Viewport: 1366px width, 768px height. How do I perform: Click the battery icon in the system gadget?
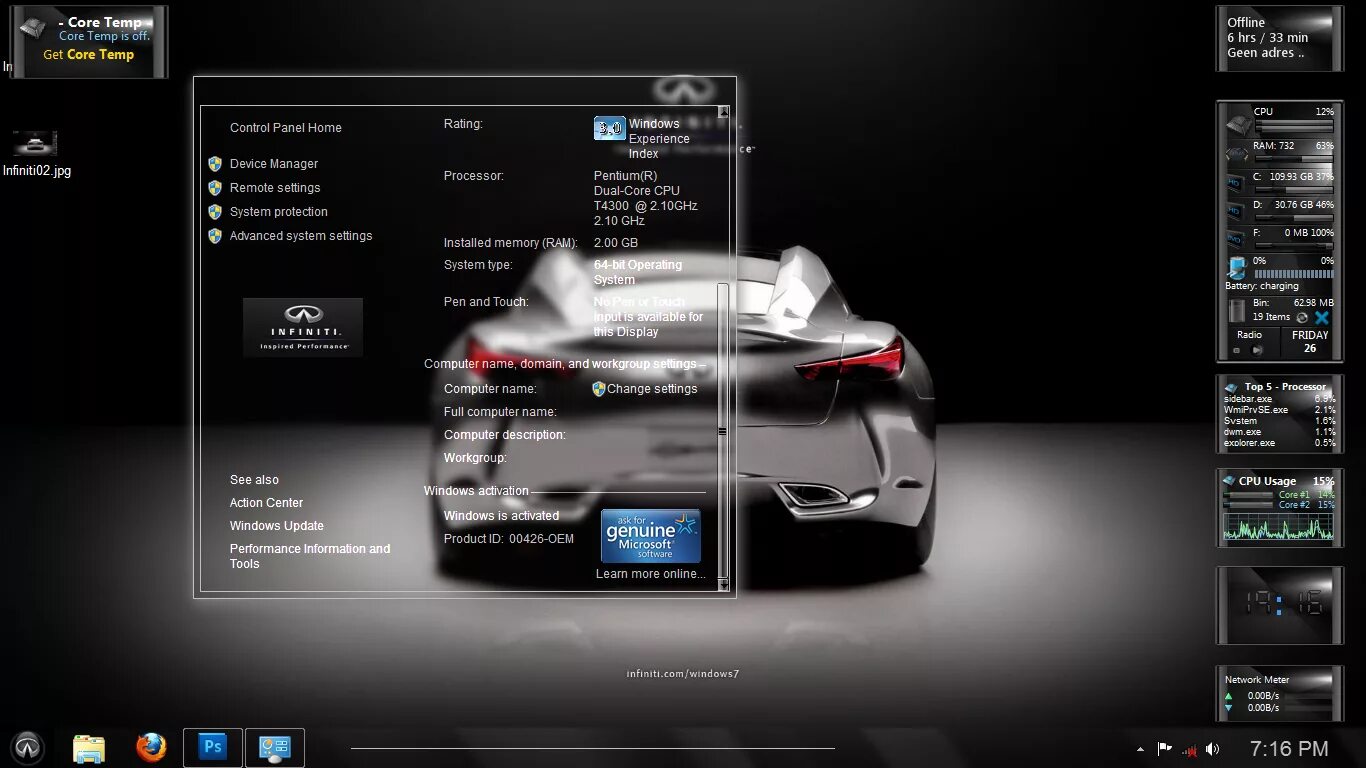(x=1237, y=268)
